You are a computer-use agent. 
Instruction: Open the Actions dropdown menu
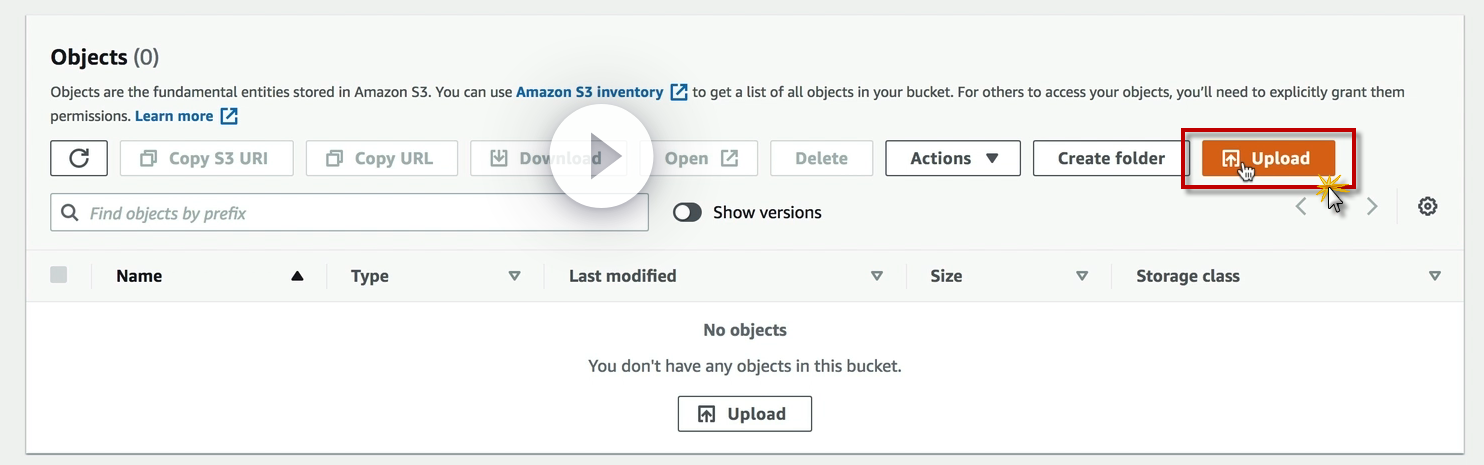coord(953,158)
